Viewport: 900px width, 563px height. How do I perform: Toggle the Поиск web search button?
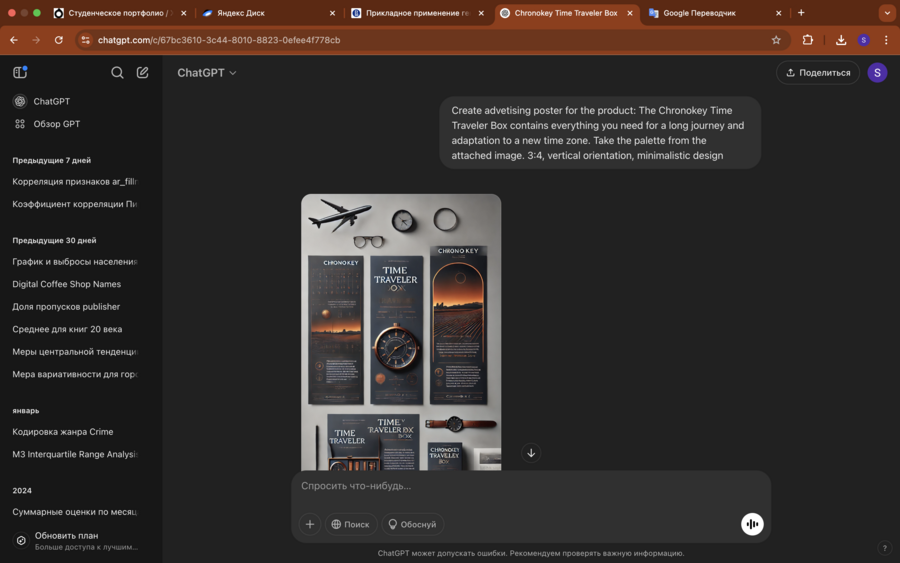click(351, 524)
